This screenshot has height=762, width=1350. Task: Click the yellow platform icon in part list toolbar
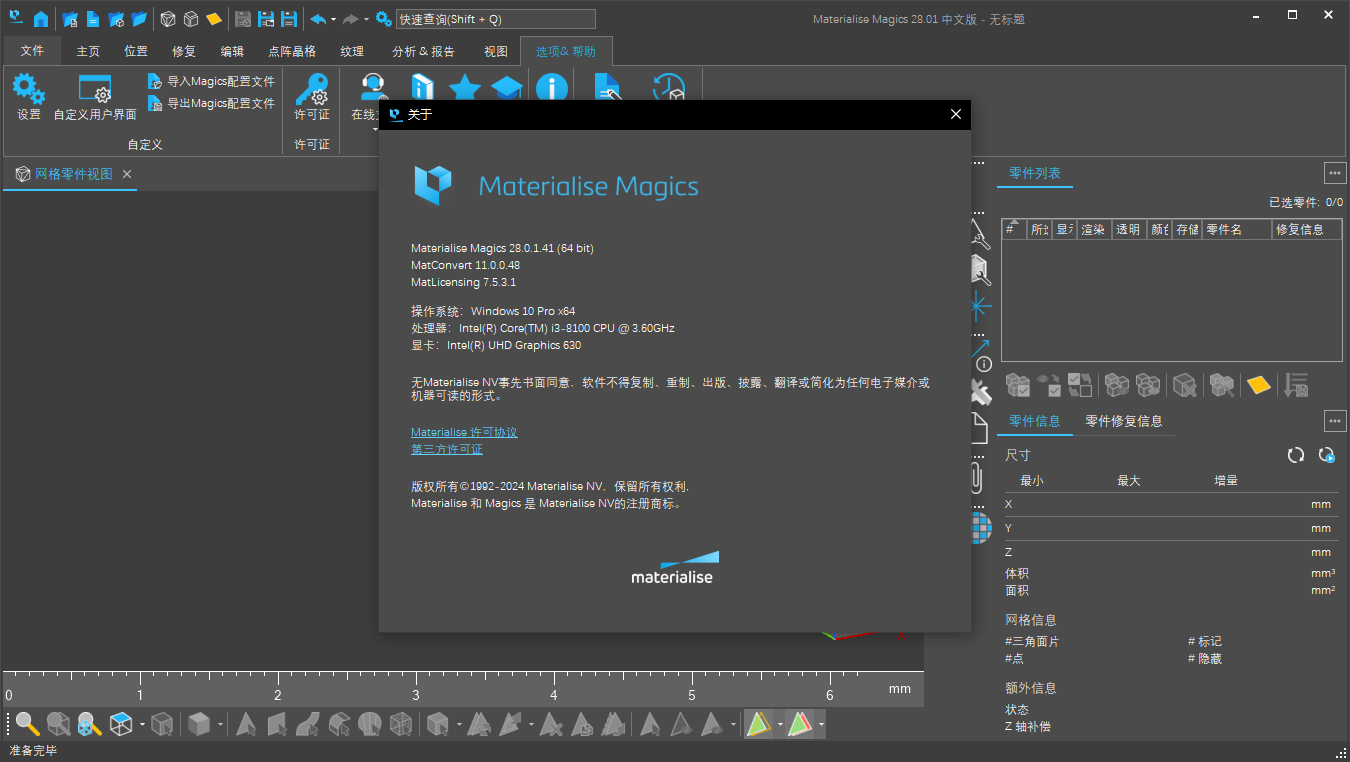[1259, 384]
